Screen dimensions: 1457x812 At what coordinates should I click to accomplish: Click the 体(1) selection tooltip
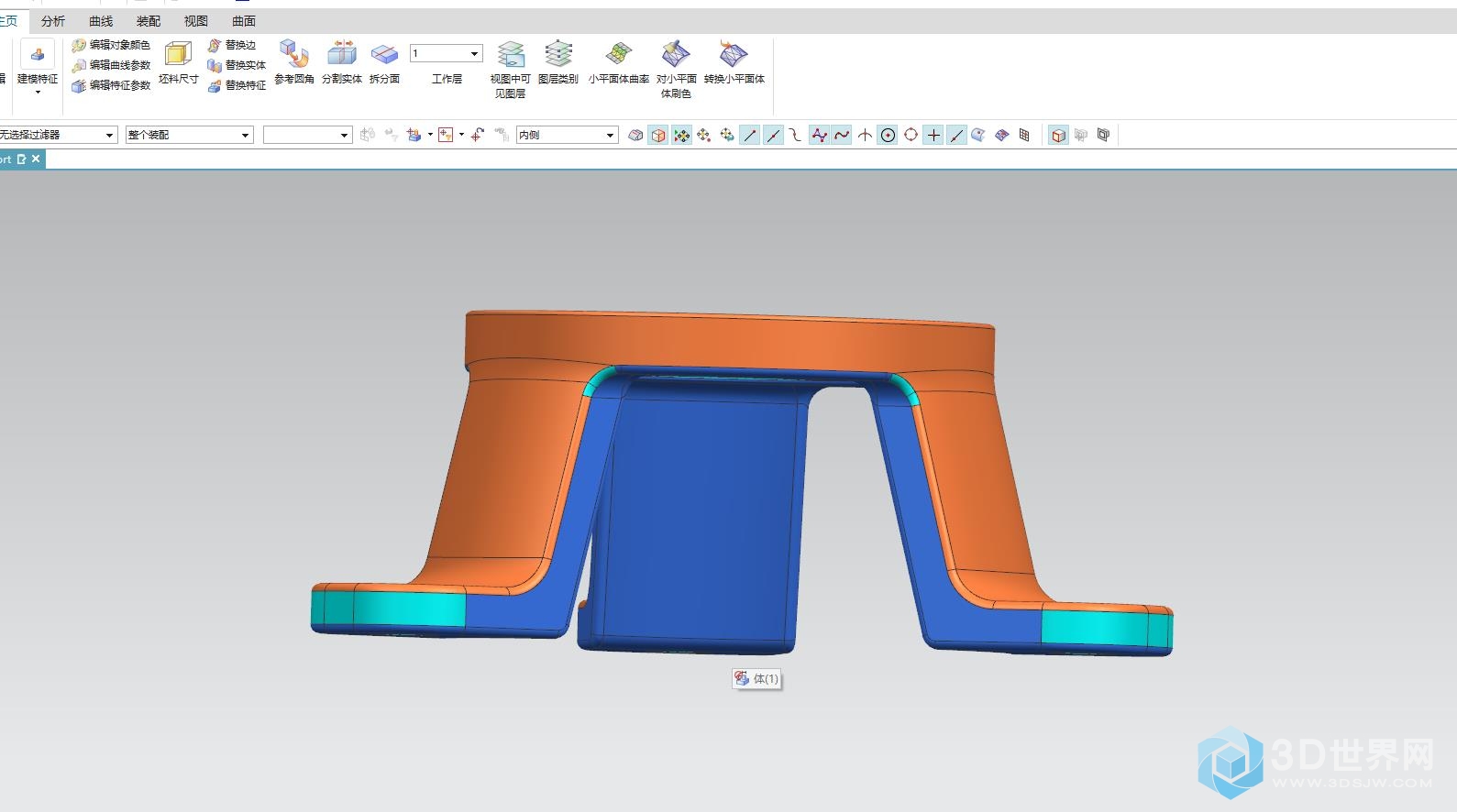pos(756,679)
